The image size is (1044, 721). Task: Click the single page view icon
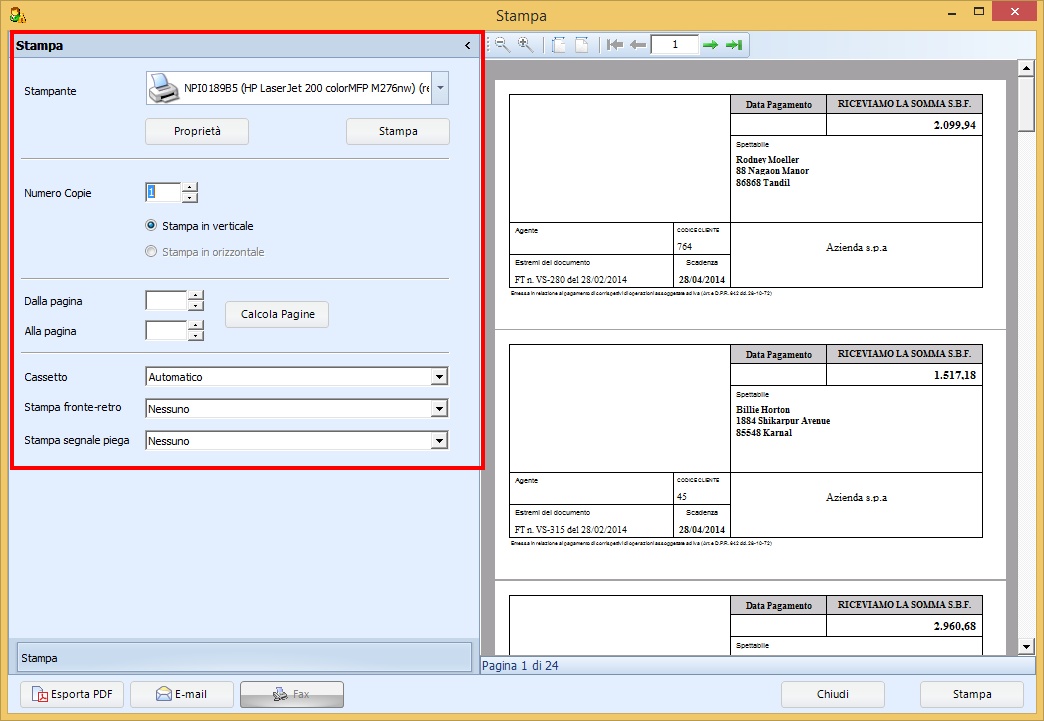pyautogui.click(x=582, y=44)
